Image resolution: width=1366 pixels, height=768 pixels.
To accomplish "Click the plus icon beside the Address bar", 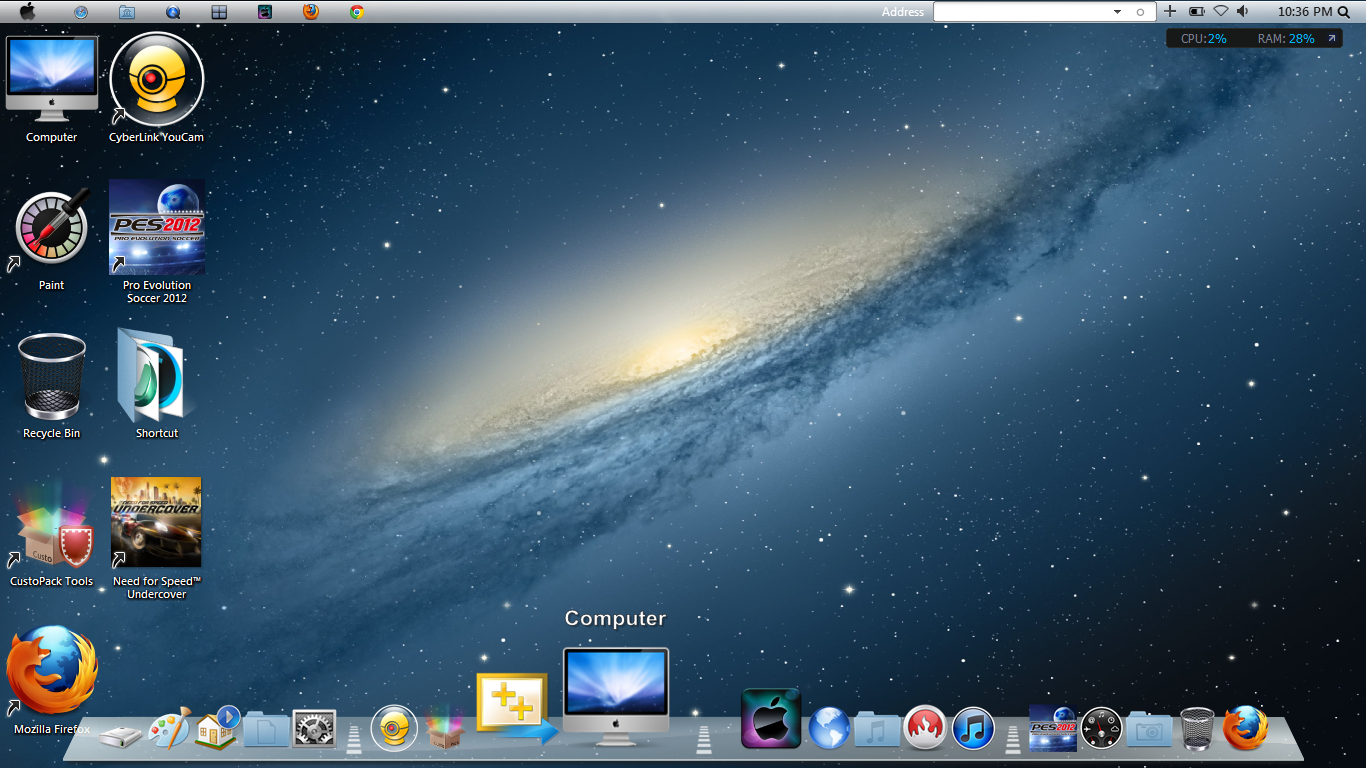I will pos(1170,11).
